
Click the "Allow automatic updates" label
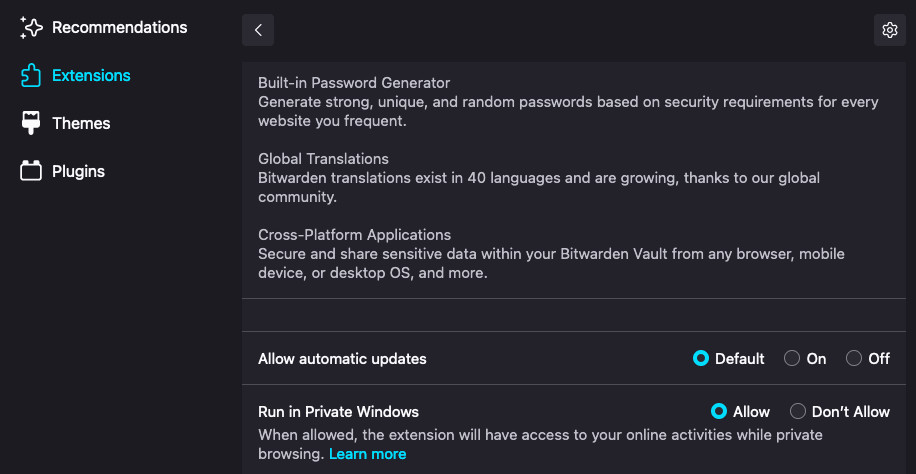pyautogui.click(x=342, y=359)
